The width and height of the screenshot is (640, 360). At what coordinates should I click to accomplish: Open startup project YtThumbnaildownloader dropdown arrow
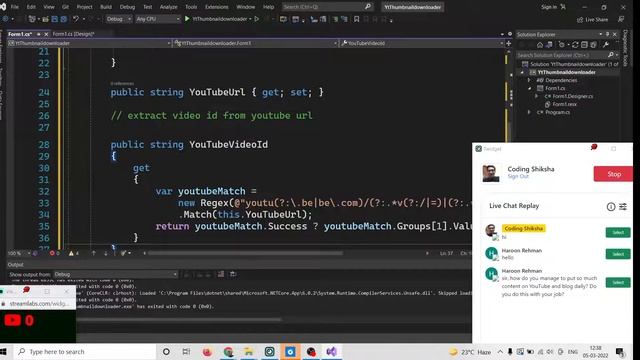[x=250, y=19]
